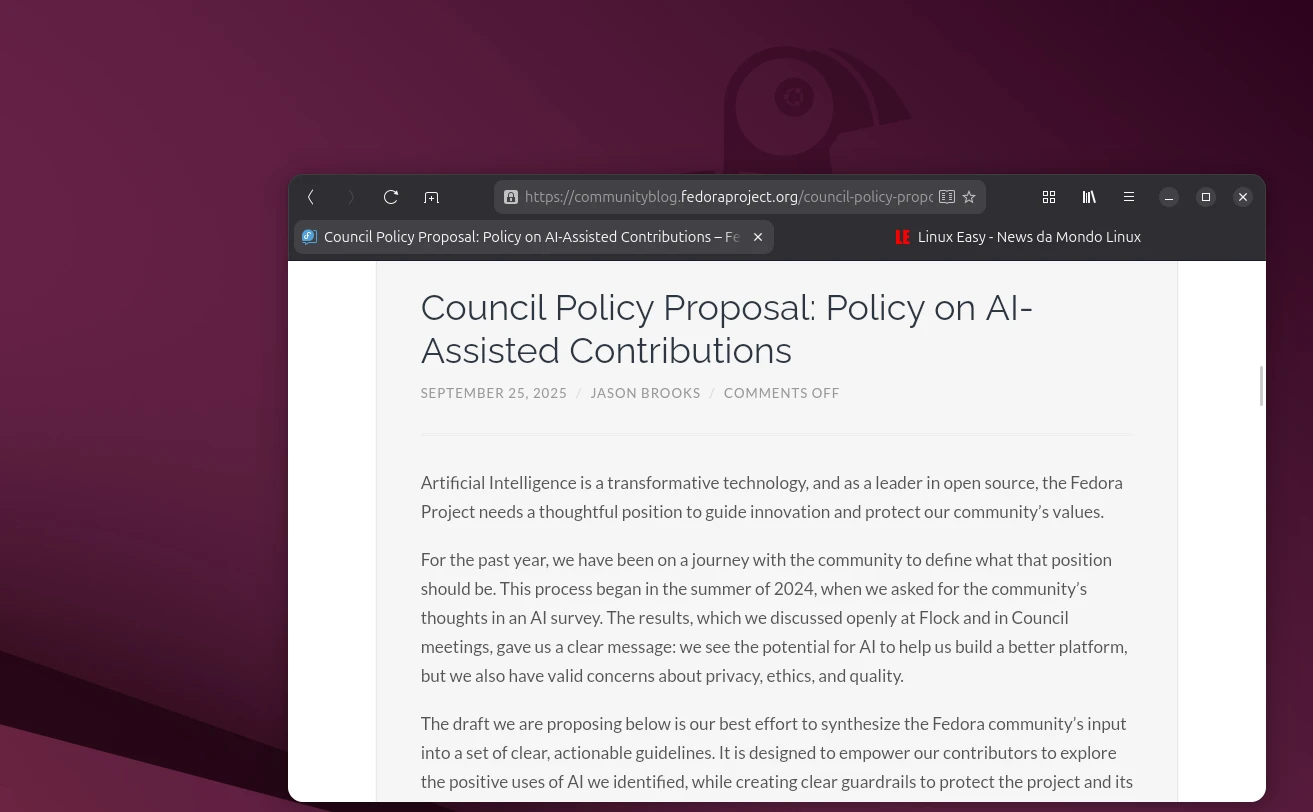This screenshot has height=812, width=1313.
Task: Select the Council Policy Proposal tab
Action: point(530,237)
